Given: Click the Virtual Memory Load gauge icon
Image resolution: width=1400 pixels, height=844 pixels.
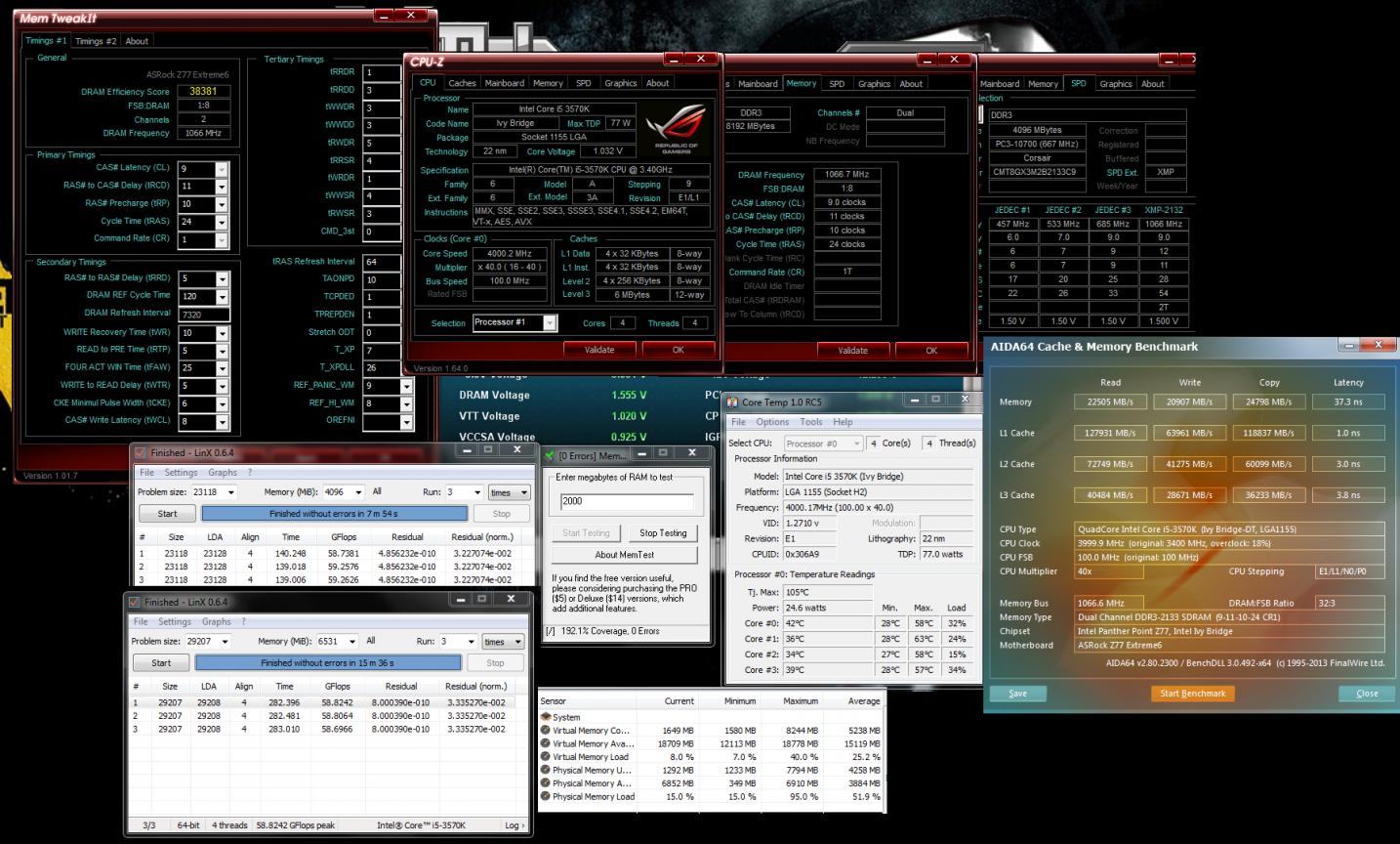Looking at the screenshot, I should [x=546, y=757].
